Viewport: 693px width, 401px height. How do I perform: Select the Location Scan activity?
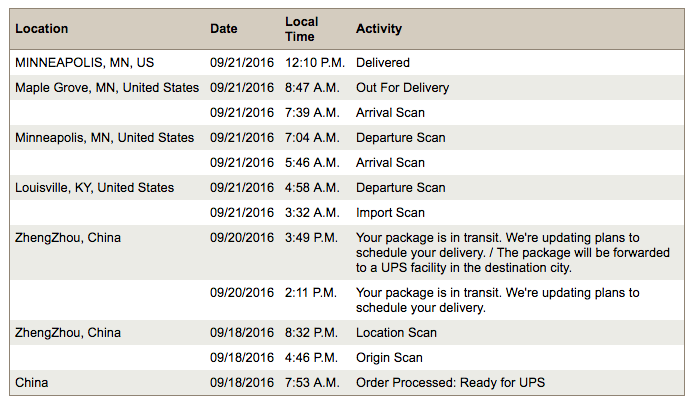tap(396, 332)
